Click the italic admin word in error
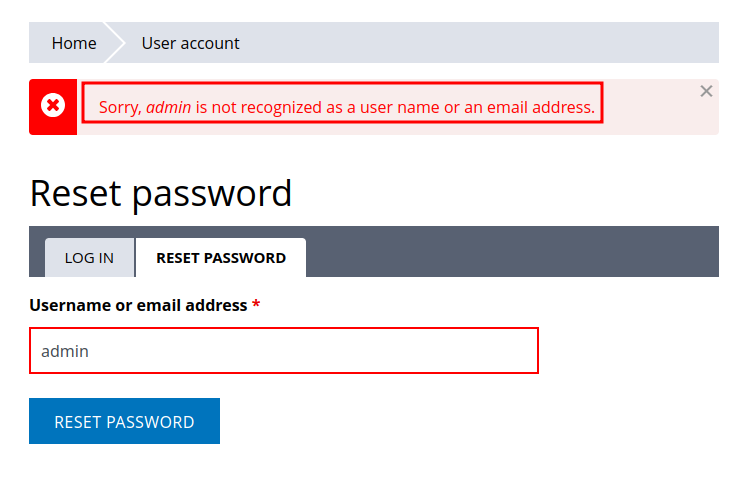Image resolution: width=747 pixels, height=486 pixels. 169,106
